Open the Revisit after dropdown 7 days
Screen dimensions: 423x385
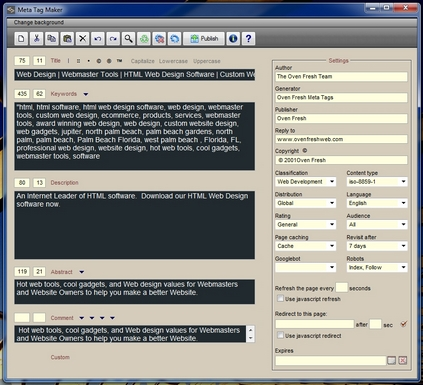click(377, 246)
